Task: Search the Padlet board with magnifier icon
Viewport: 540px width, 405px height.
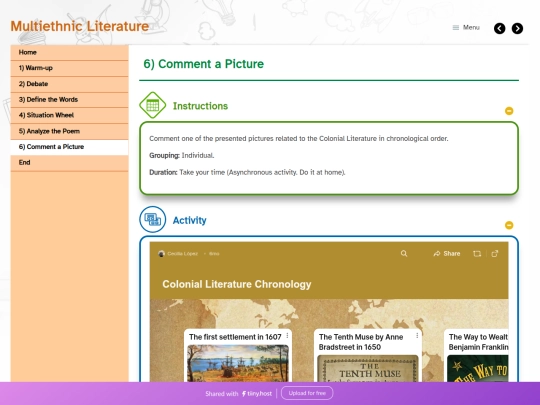Action: (x=404, y=254)
